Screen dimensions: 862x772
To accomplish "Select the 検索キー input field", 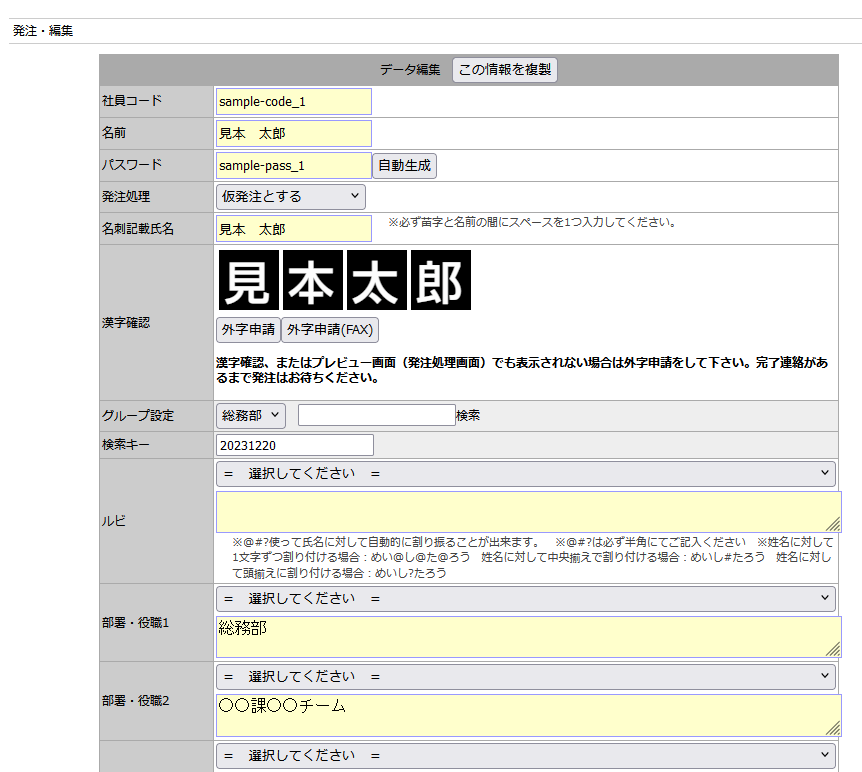I will pos(294,445).
